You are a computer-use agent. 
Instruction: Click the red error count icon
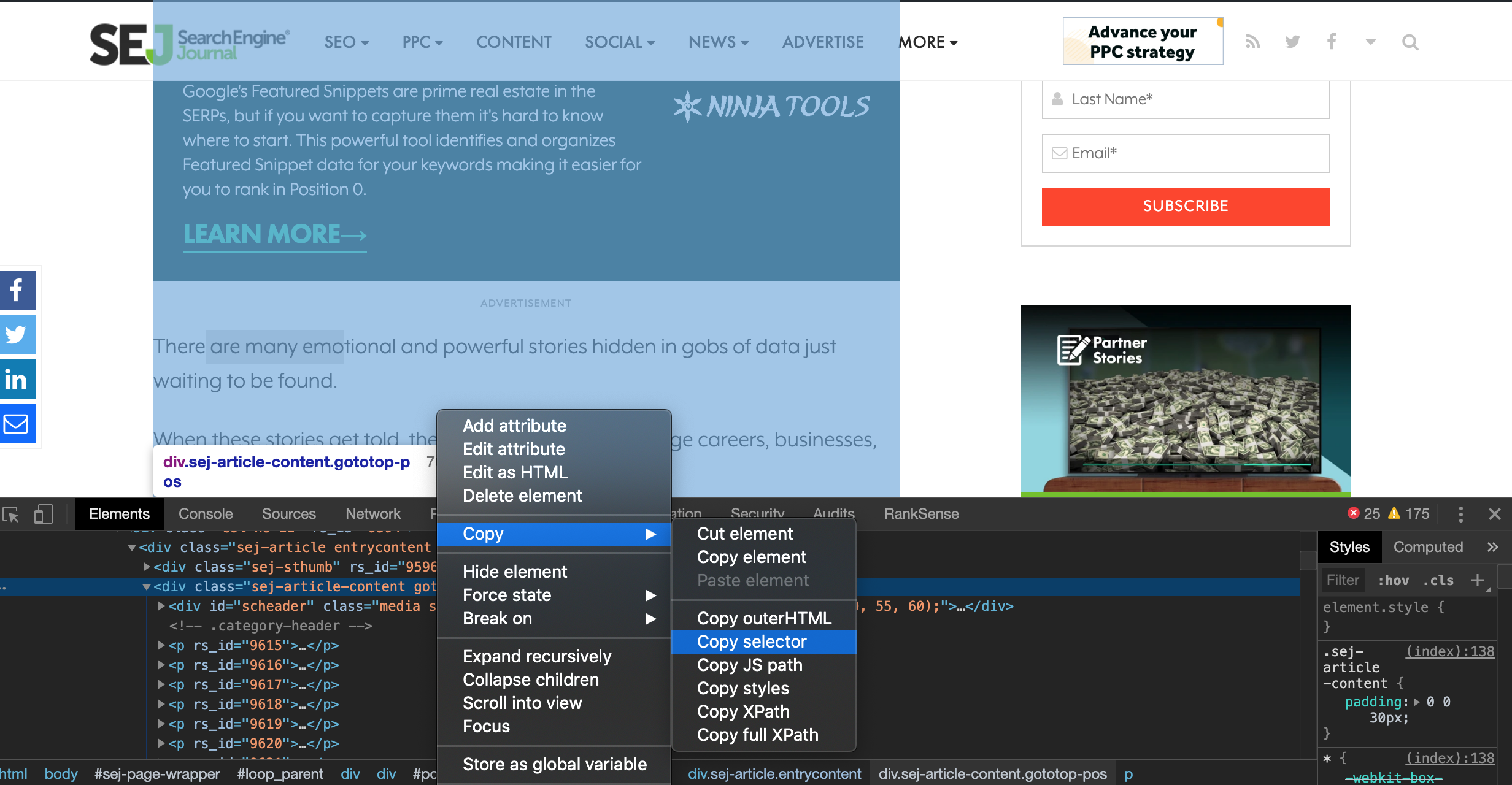(x=1353, y=513)
